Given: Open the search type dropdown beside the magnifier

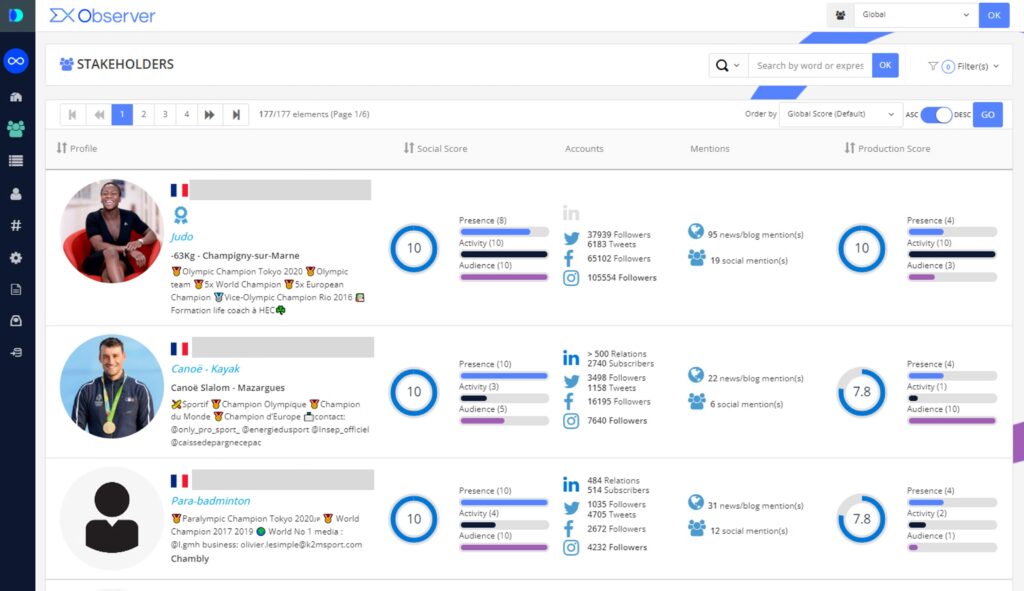Looking at the screenshot, I should (x=727, y=66).
